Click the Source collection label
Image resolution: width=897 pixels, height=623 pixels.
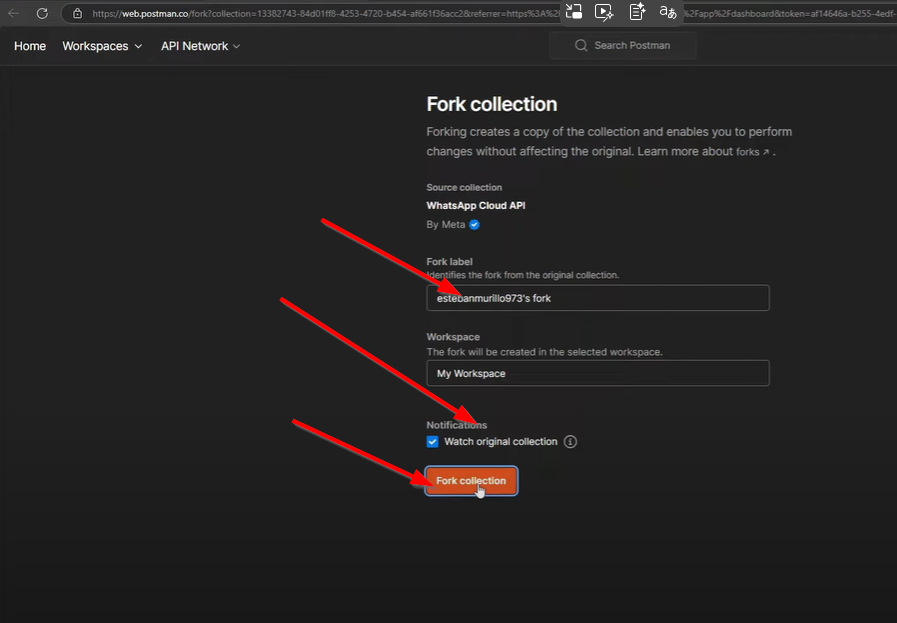click(464, 188)
